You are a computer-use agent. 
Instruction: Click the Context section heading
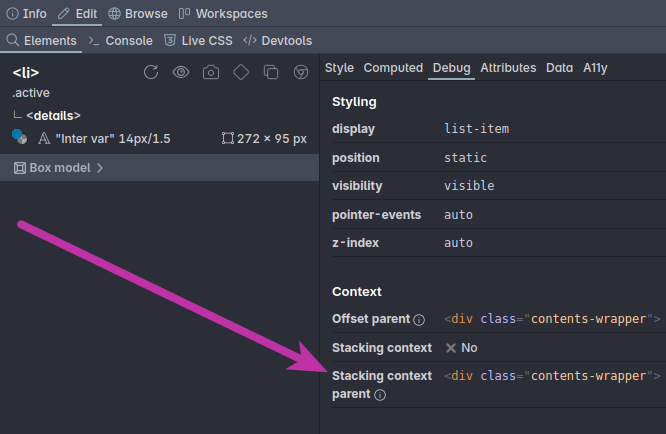(357, 291)
